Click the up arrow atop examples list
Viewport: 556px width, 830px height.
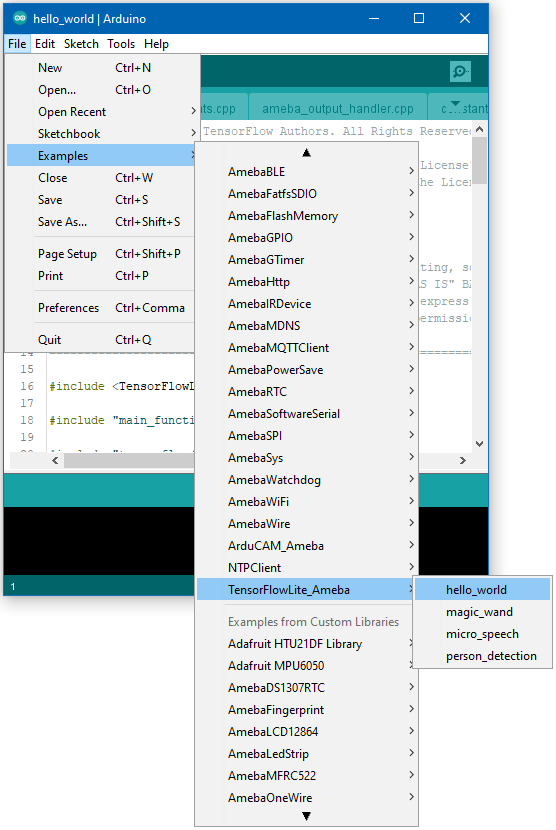tap(306, 153)
